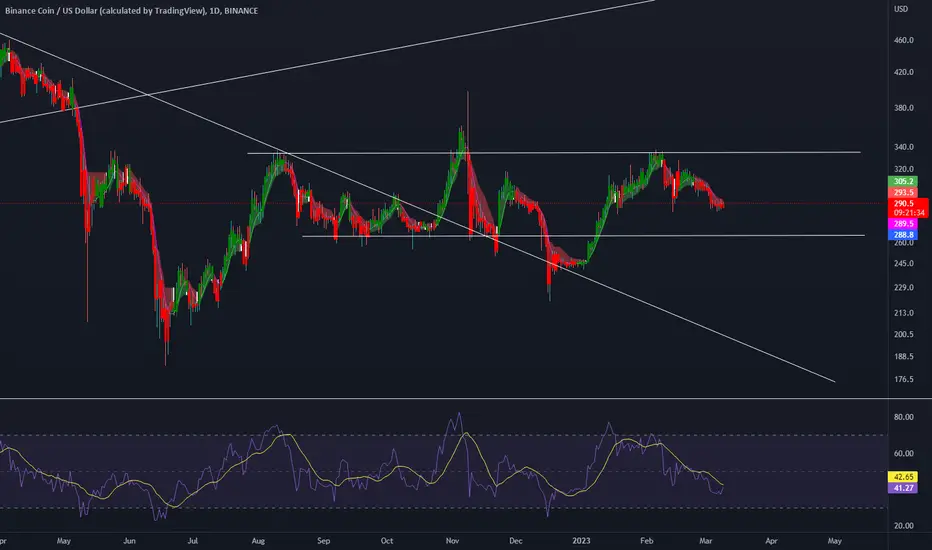Click the Nov label on time axis
932x550 pixels.
pos(452,541)
